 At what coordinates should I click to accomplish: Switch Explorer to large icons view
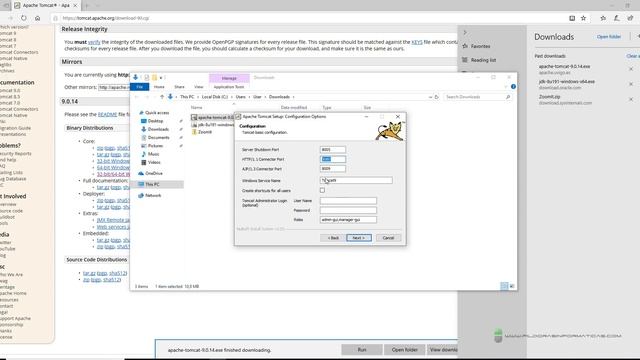pyautogui.click(x=512, y=286)
